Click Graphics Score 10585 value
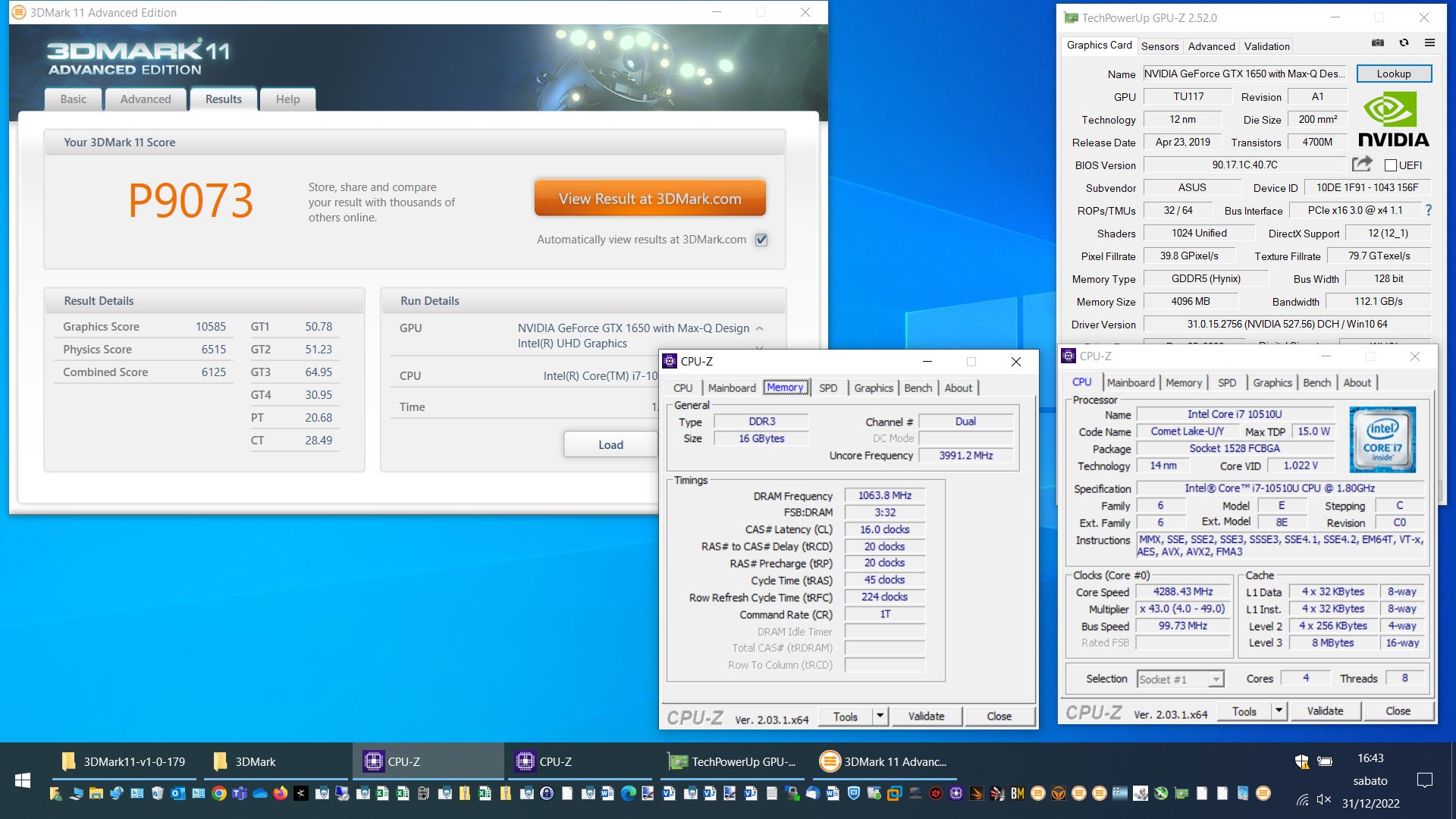 (211, 327)
